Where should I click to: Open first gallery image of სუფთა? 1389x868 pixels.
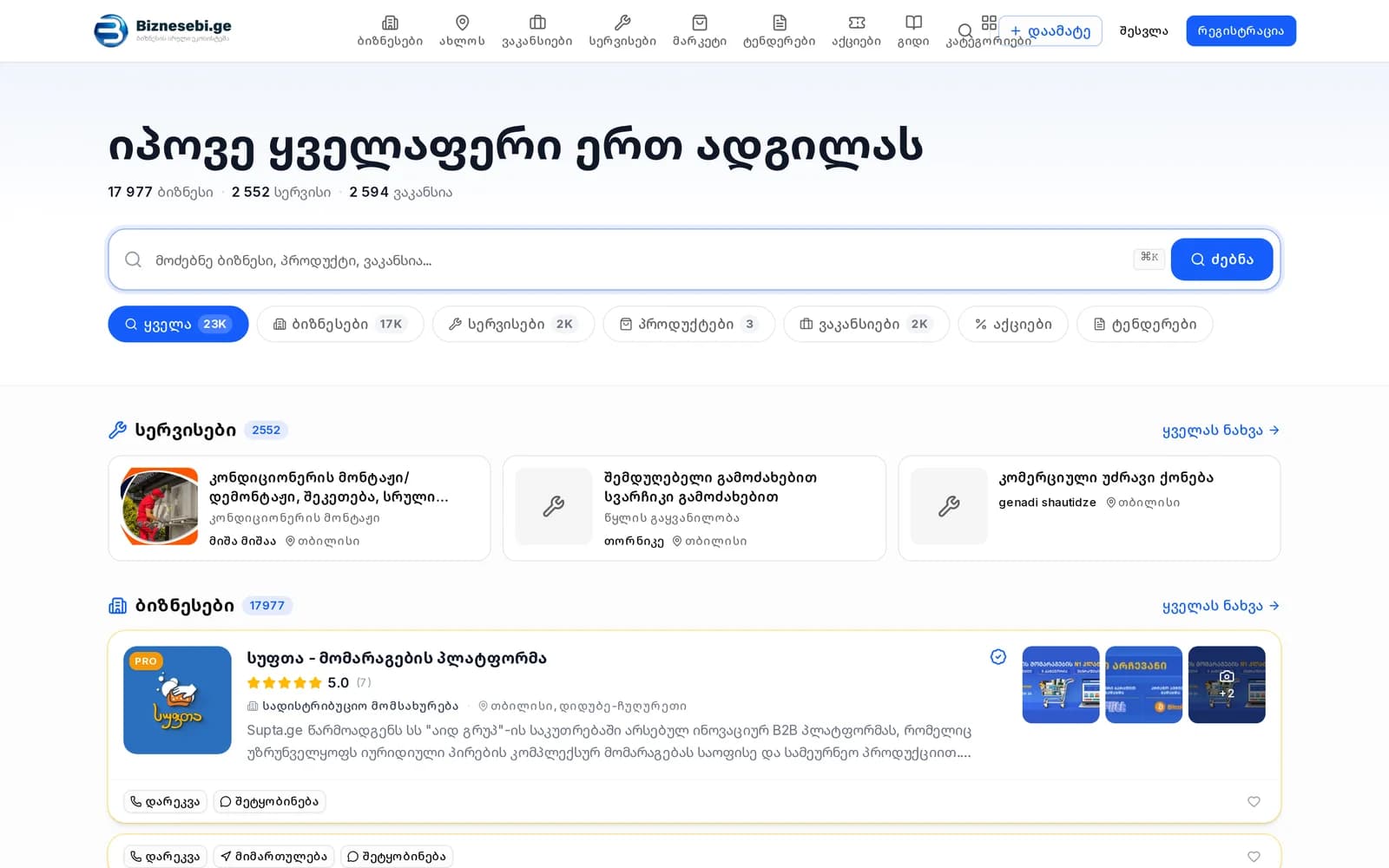pos(1061,685)
